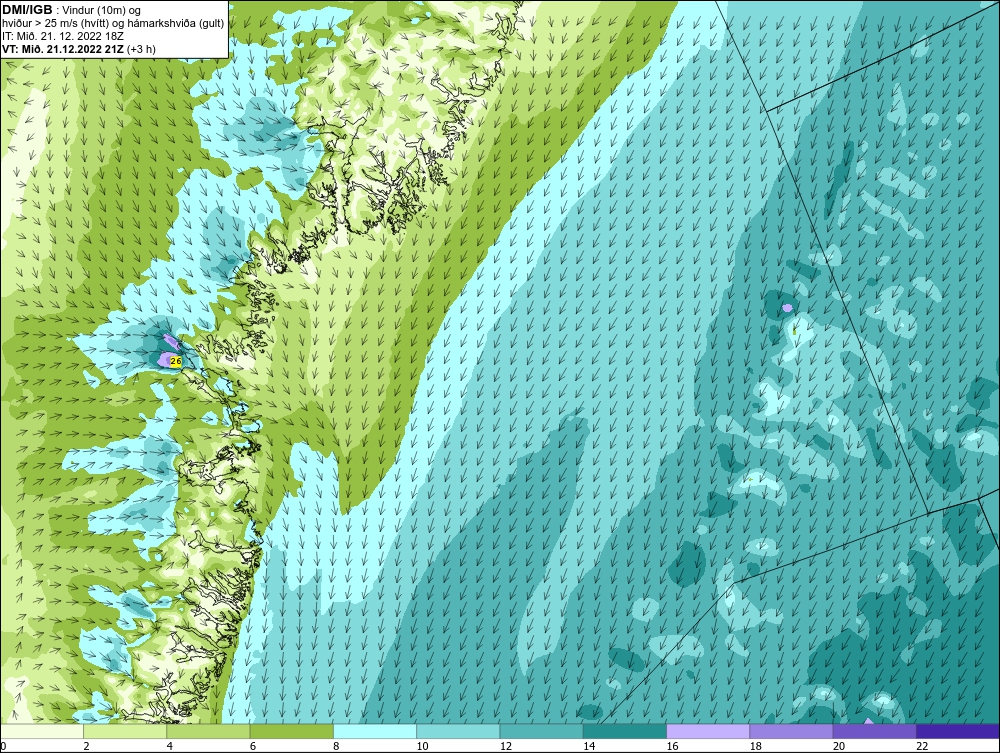Select the 6–8 m/s olive green swatch

click(x=291, y=731)
